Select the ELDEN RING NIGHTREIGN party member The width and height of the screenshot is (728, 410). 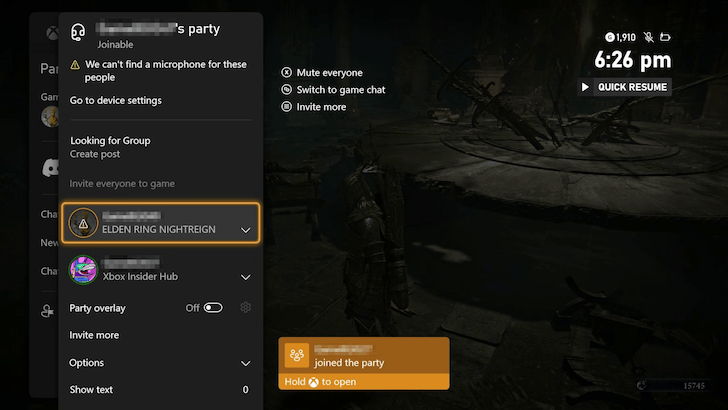click(x=161, y=223)
